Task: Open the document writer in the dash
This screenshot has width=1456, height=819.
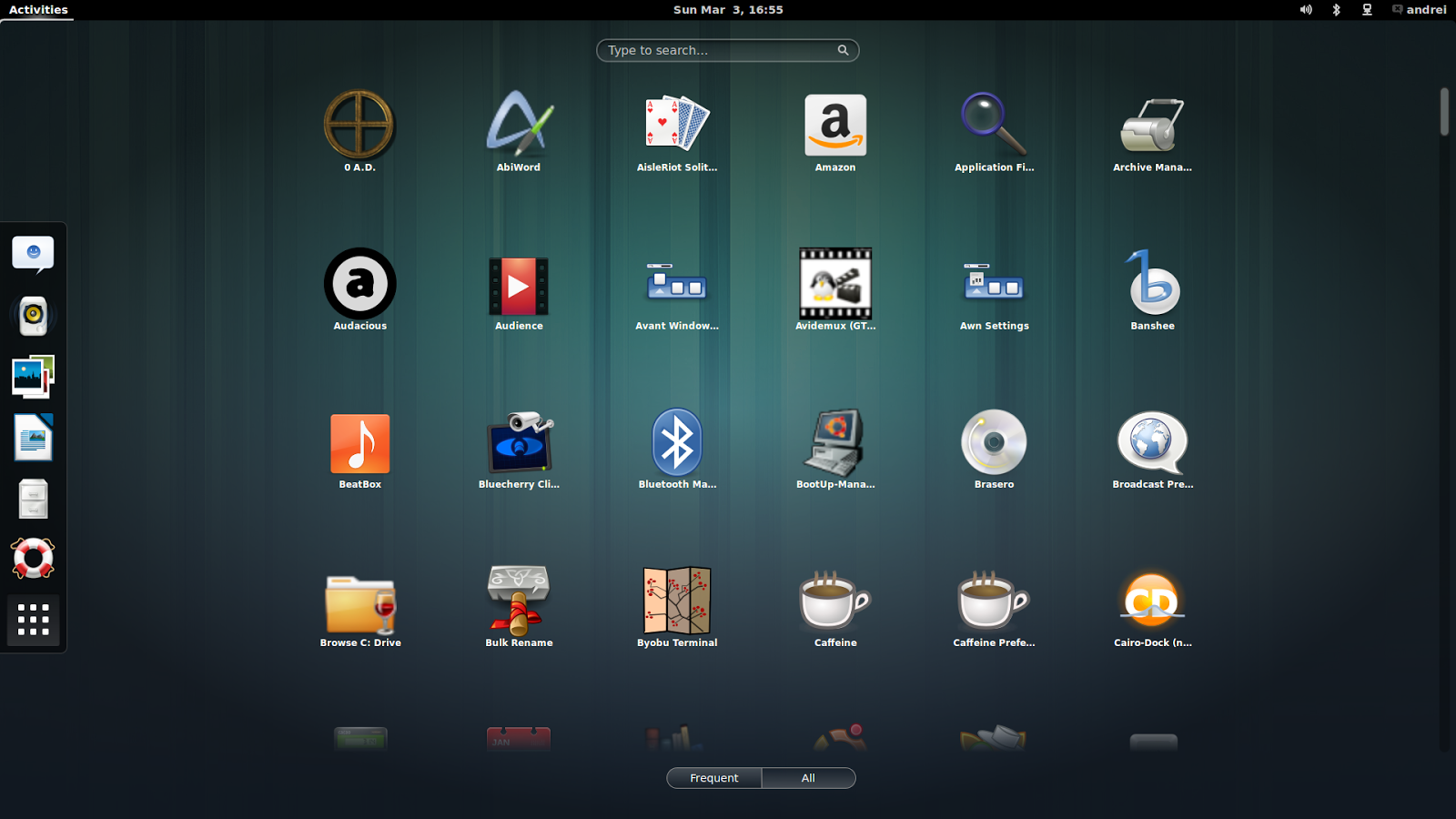Action: [x=33, y=438]
